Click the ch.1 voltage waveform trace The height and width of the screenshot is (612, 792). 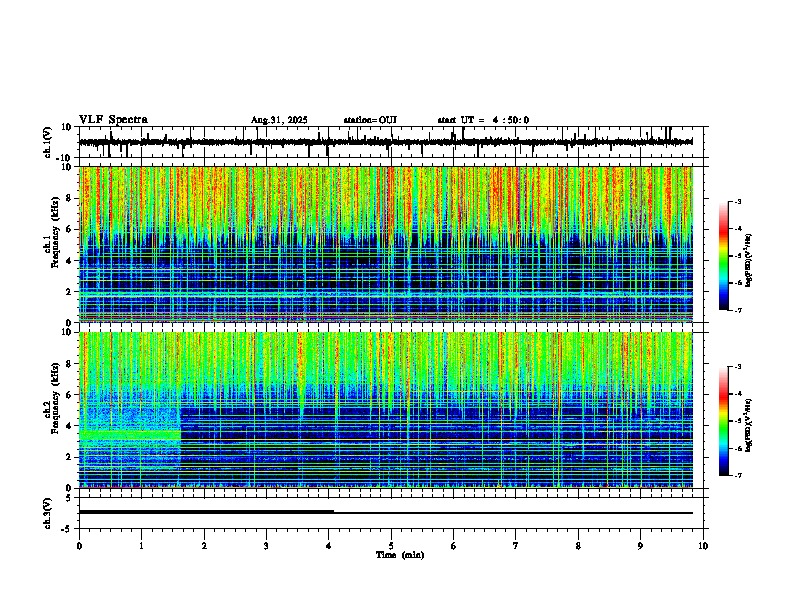pos(385,142)
